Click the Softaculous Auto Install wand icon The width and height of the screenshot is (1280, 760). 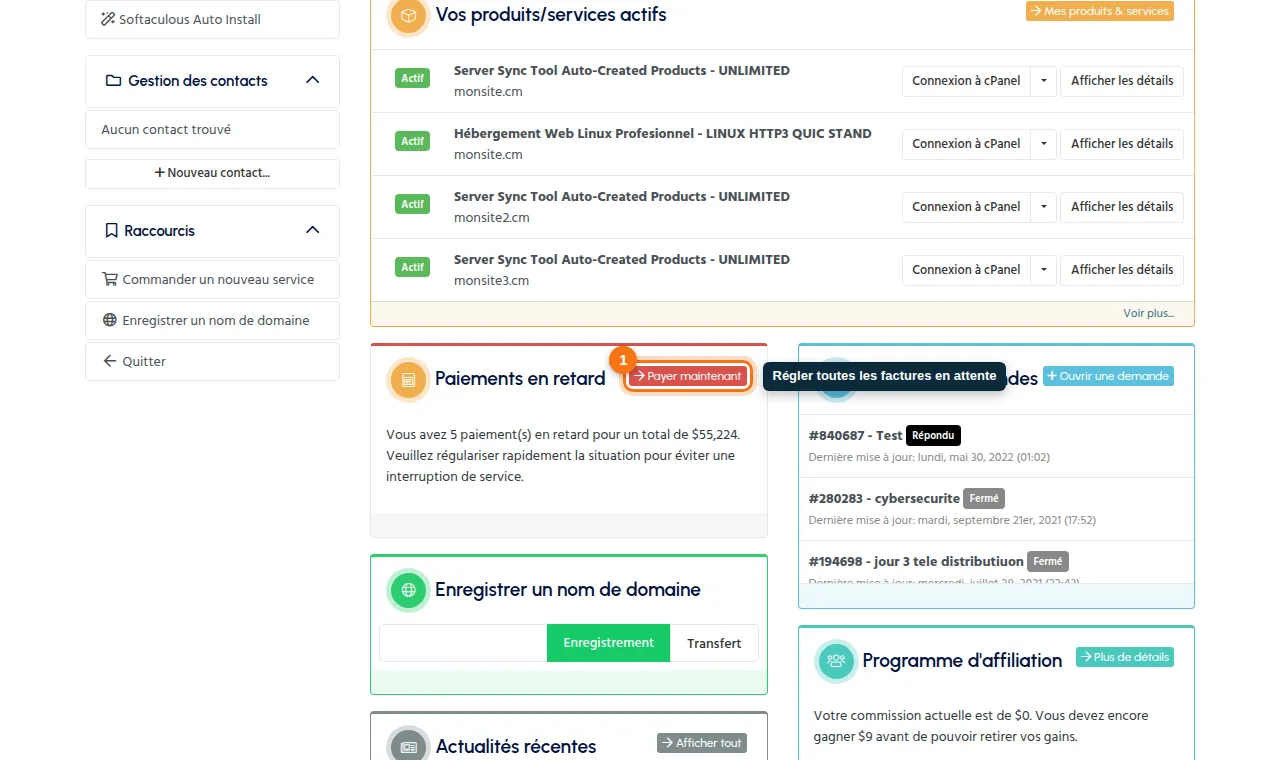tap(108, 19)
